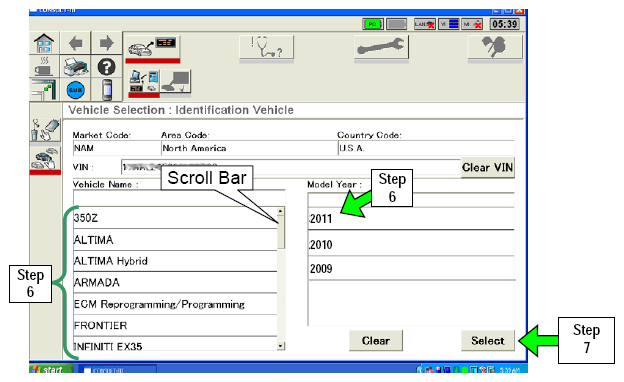Open the Print screen printer icon
The height and width of the screenshot is (382, 624).
(x=75, y=66)
